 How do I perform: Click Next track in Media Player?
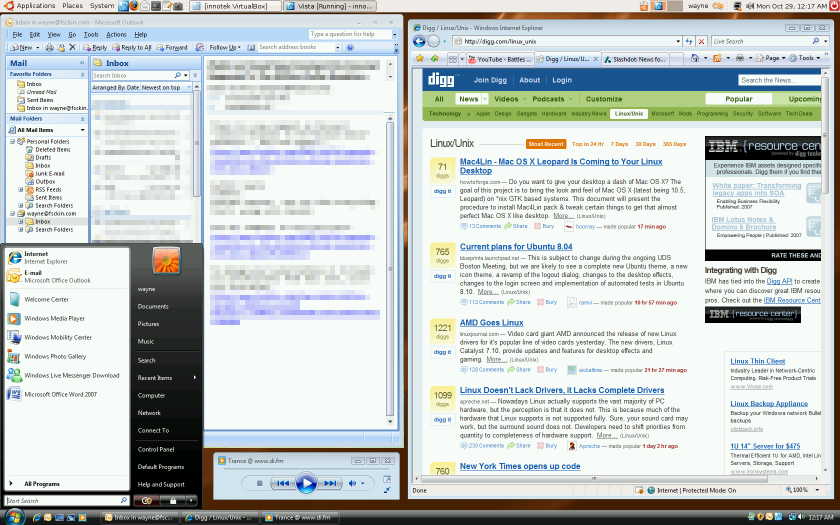[x=330, y=483]
